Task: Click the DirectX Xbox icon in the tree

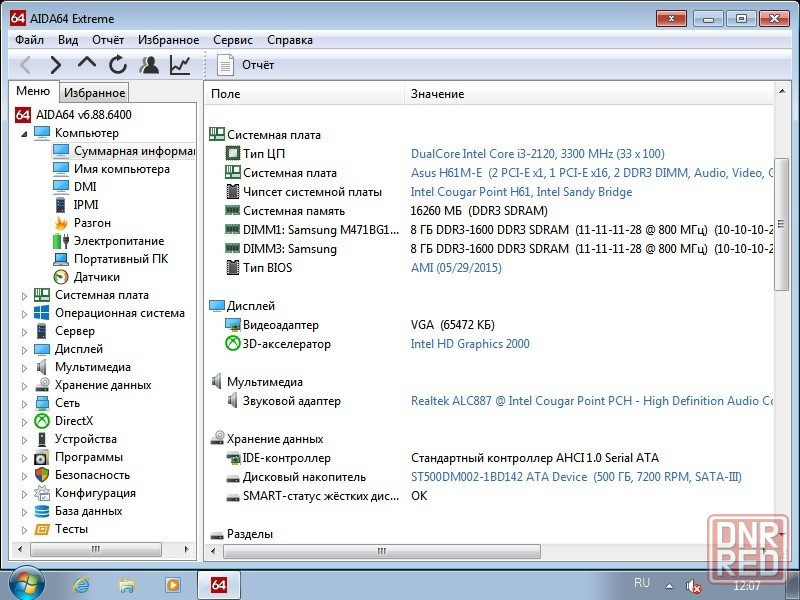Action: coord(42,421)
